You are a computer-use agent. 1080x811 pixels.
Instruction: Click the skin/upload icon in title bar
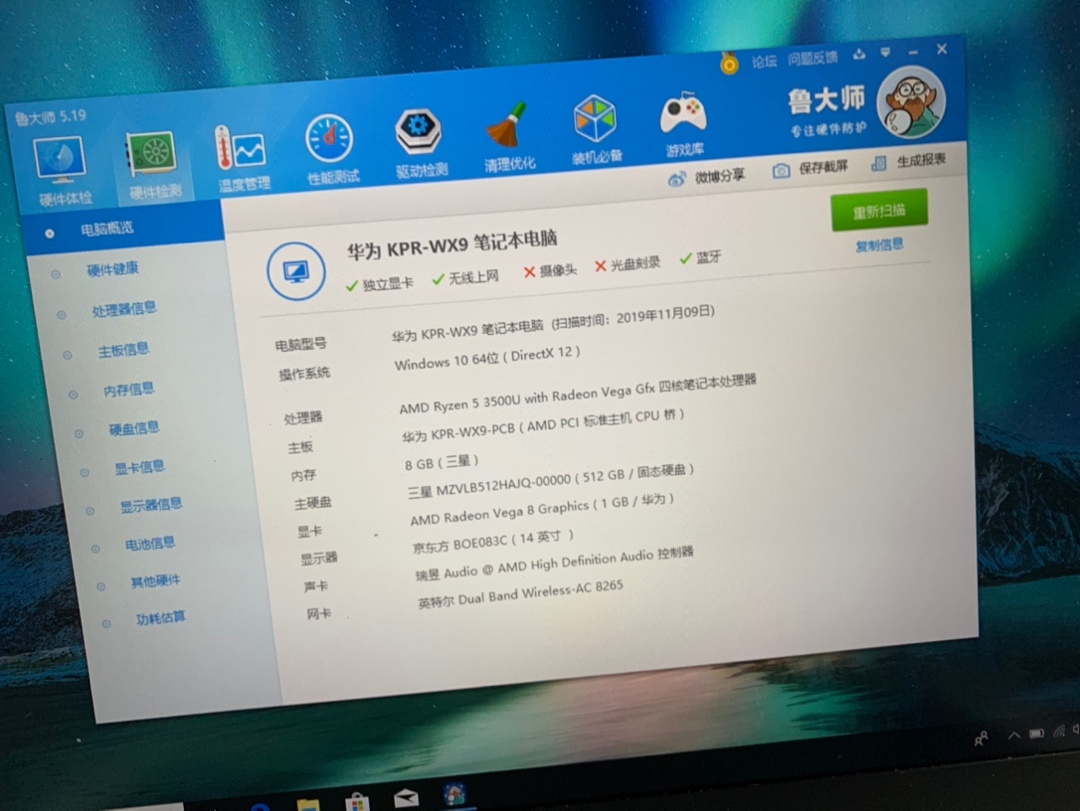[859, 54]
